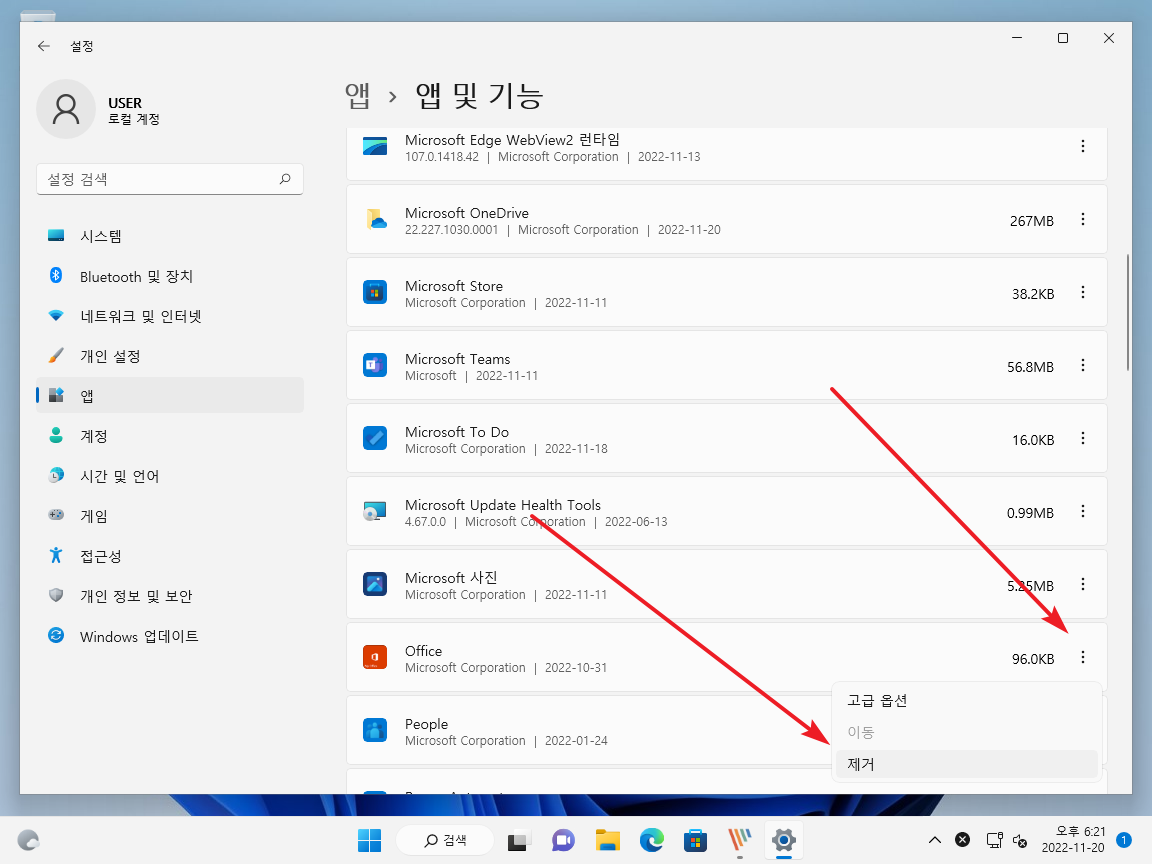Screen dimensions: 1152x864
Task: Open more options for Microsoft OneDrive
Action: [1082, 220]
